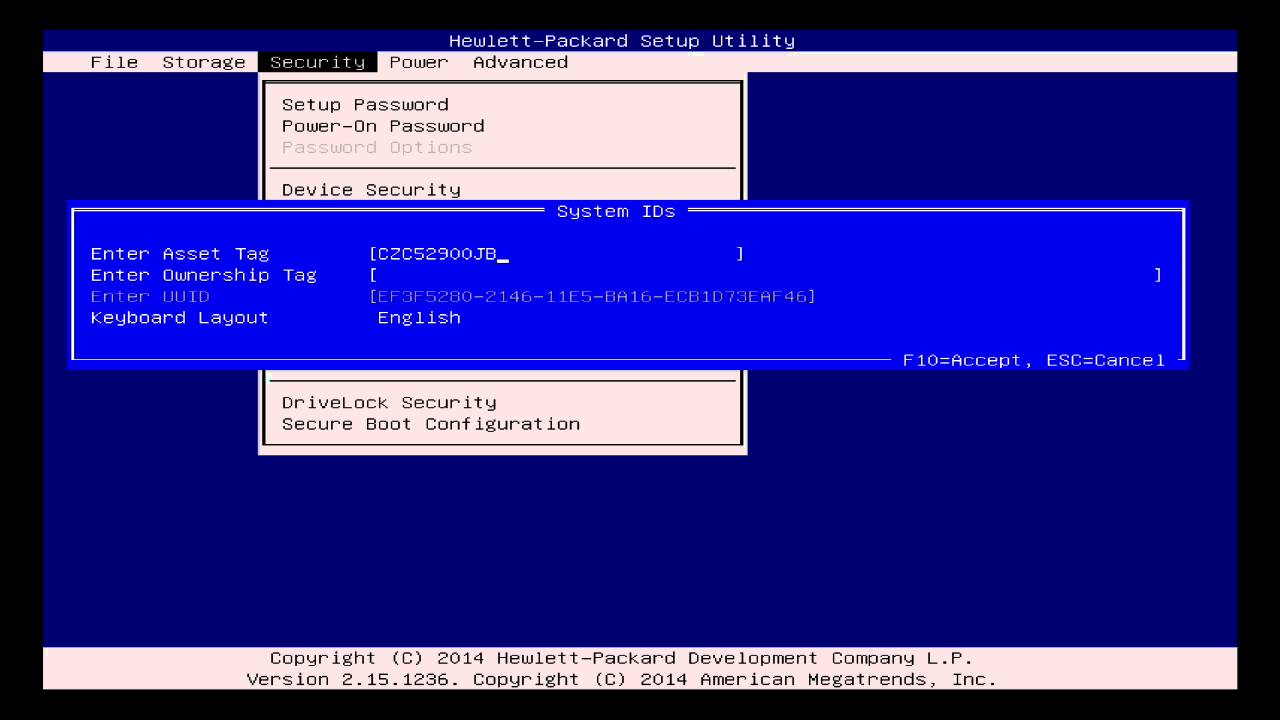Click the Keyboard Layout label
The image size is (1280, 720).
[x=180, y=318]
